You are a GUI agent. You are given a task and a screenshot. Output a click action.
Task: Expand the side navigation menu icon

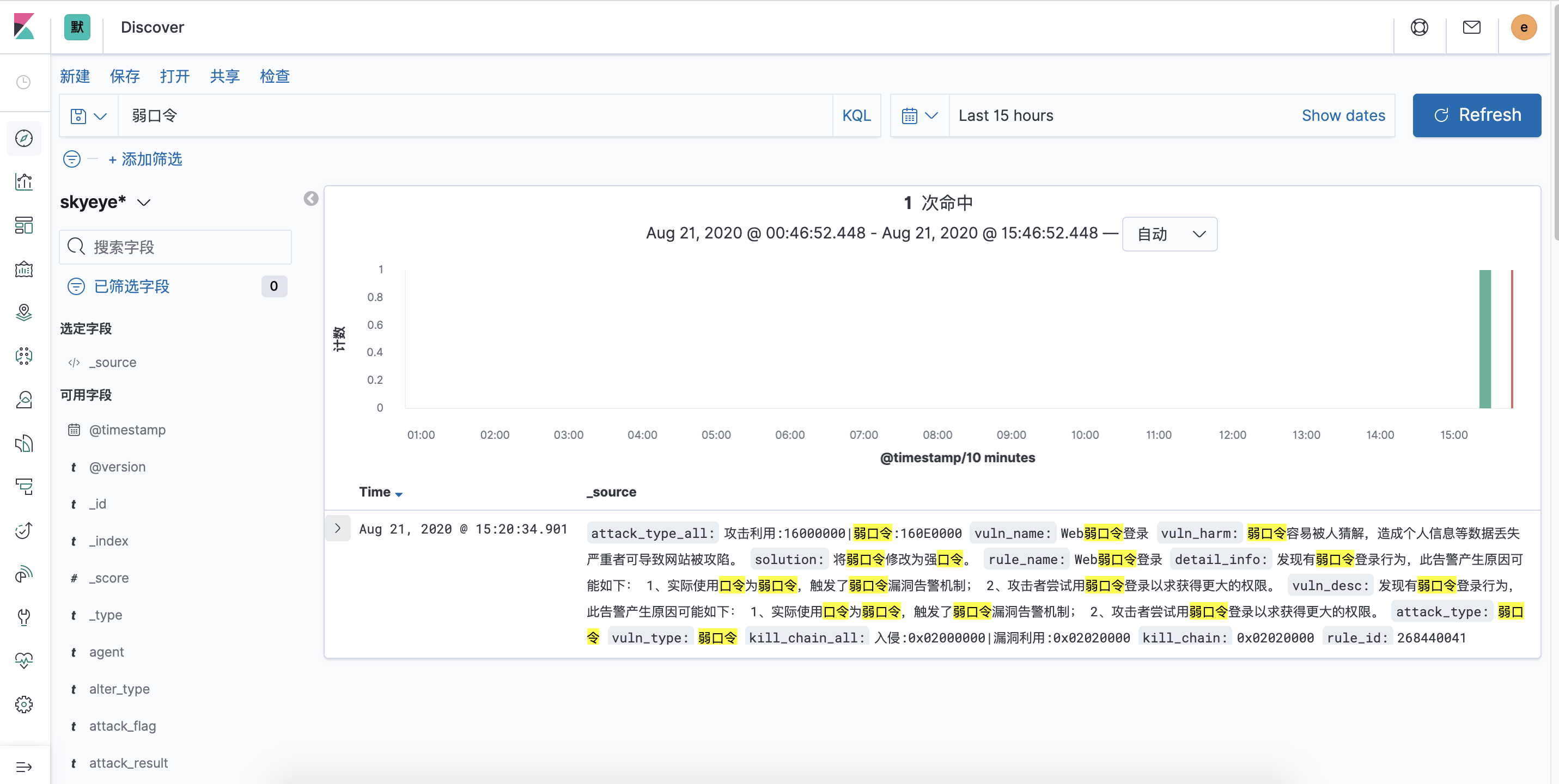point(23,767)
